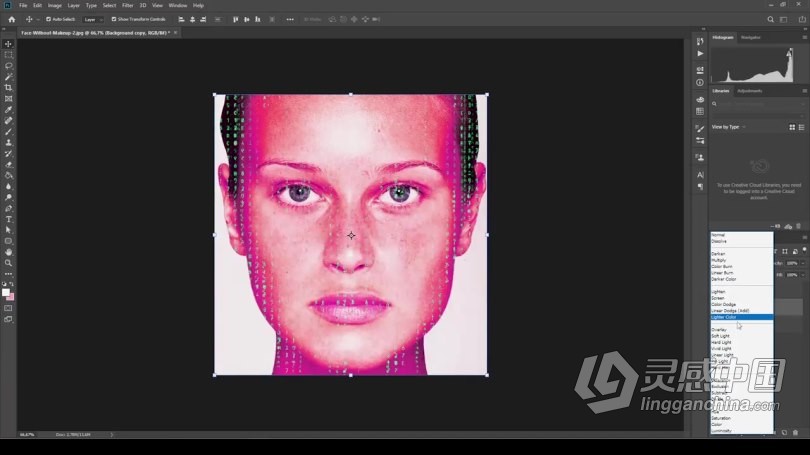810x455 pixels.
Task: Open the Info panel icon
Action: coord(700,83)
